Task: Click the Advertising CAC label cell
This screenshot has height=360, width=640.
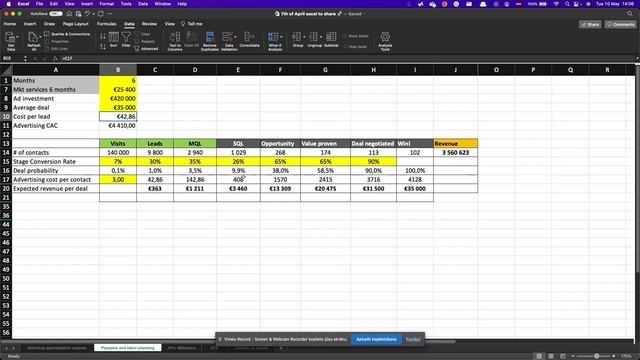Action: click(x=56, y=126)
